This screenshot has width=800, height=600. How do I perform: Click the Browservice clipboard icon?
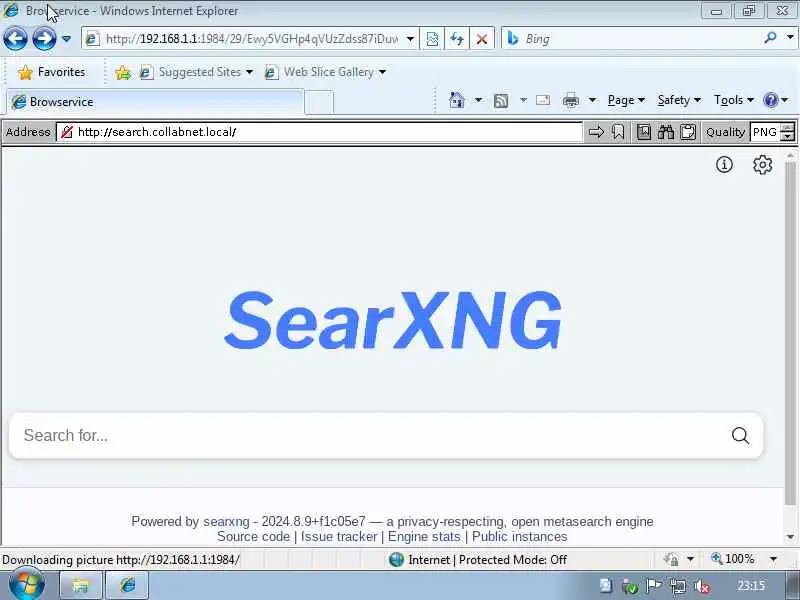688,132
